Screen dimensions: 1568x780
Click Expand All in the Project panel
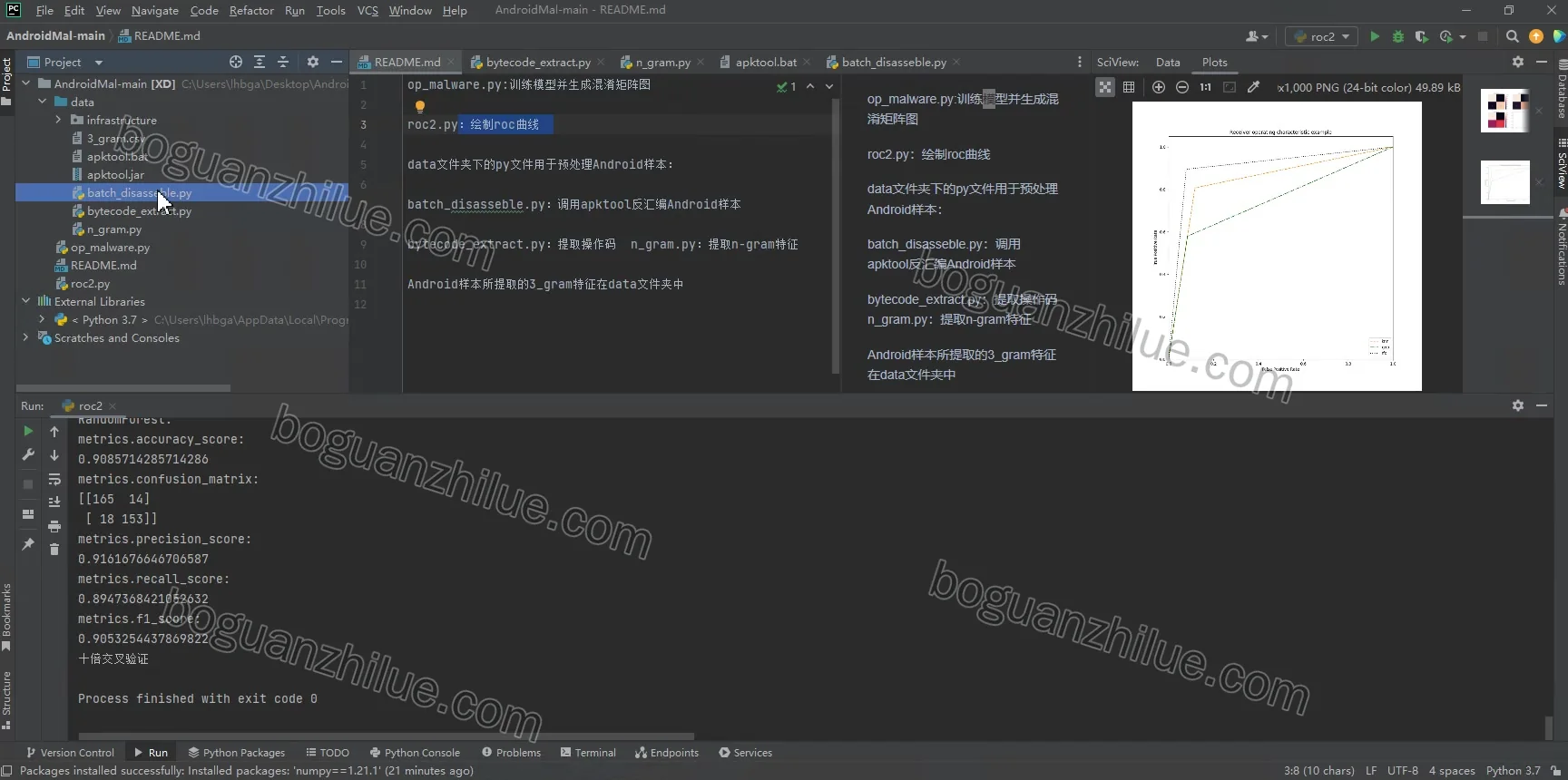tap(260, 62)
